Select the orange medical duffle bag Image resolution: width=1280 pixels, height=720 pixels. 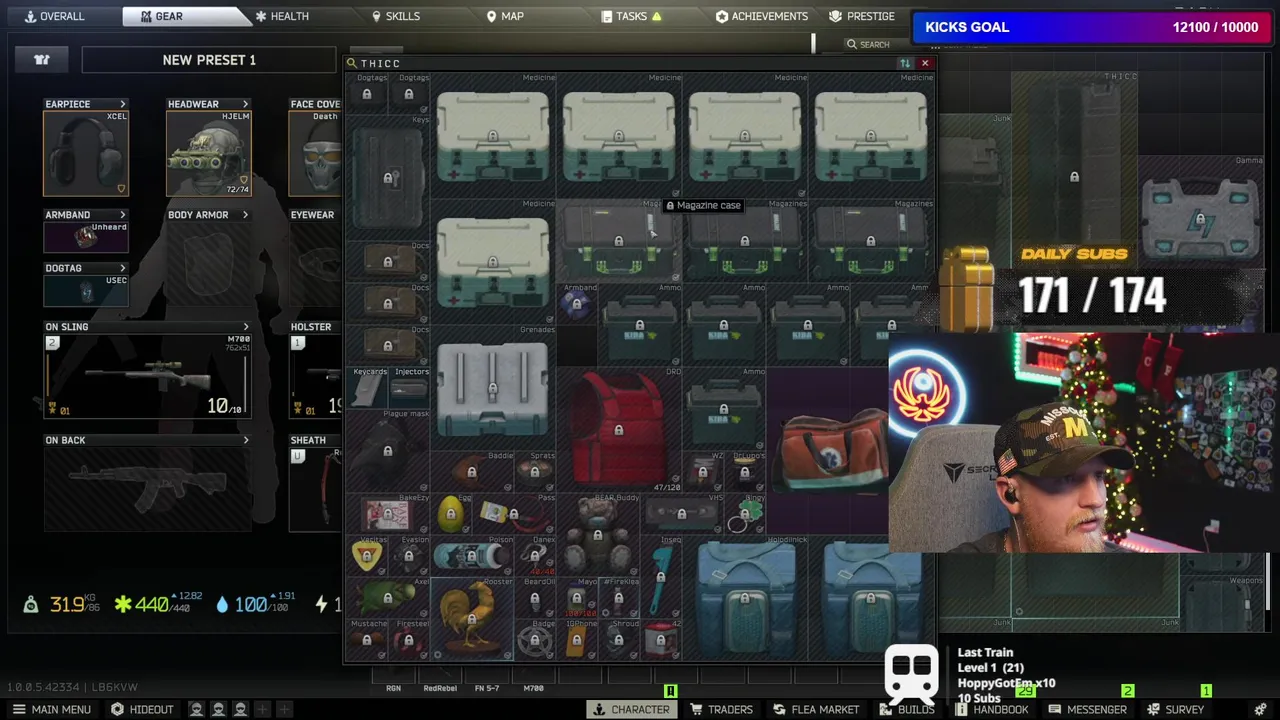click(828, 451)
